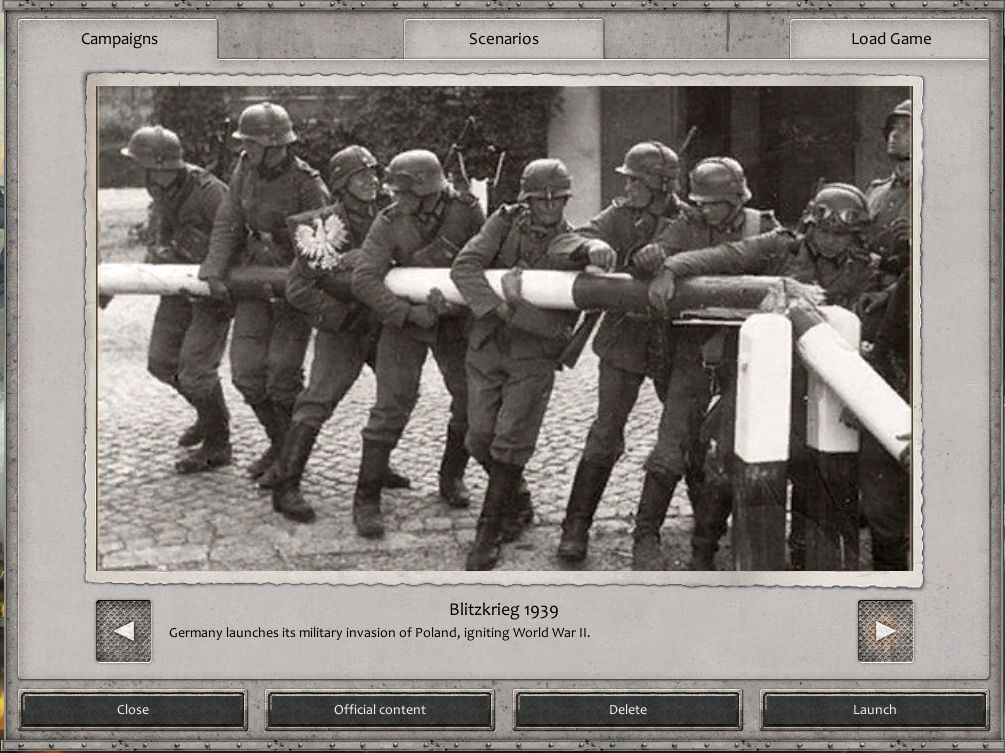Click the Close button
Image resolution: width=1005 pixels, height=753 pixels.
pos(133,709)
